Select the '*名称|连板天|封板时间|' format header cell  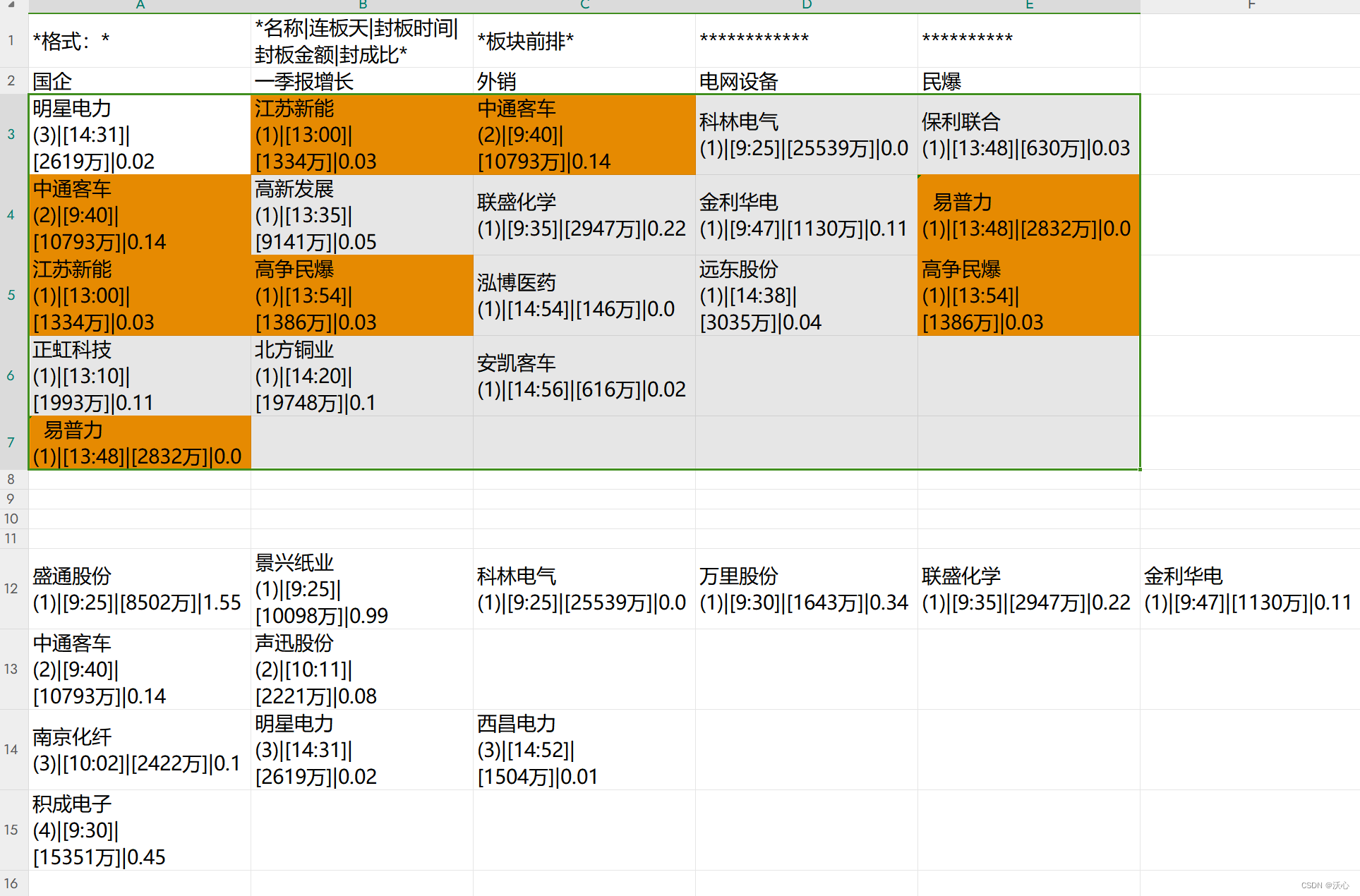click(362, 41)
